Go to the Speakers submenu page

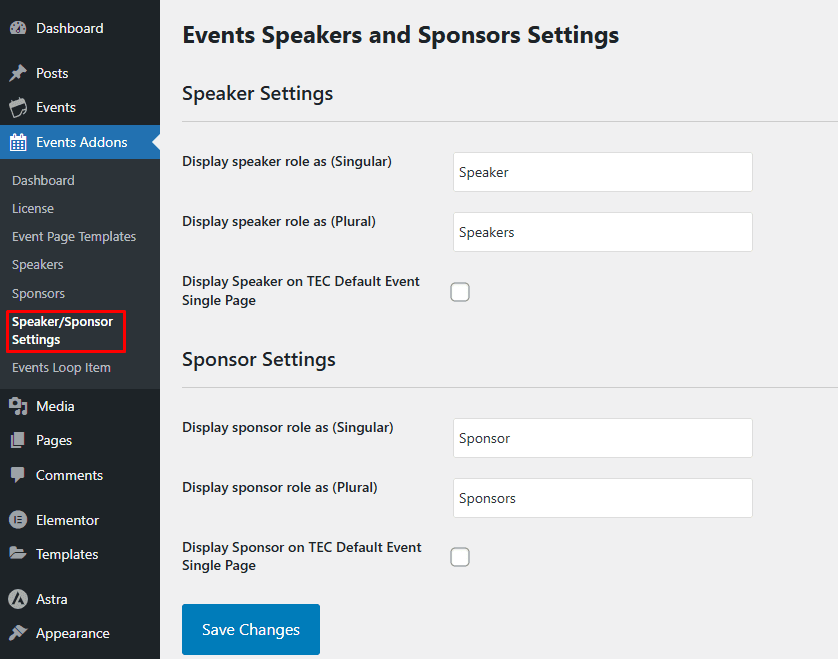tap(38, 265)
